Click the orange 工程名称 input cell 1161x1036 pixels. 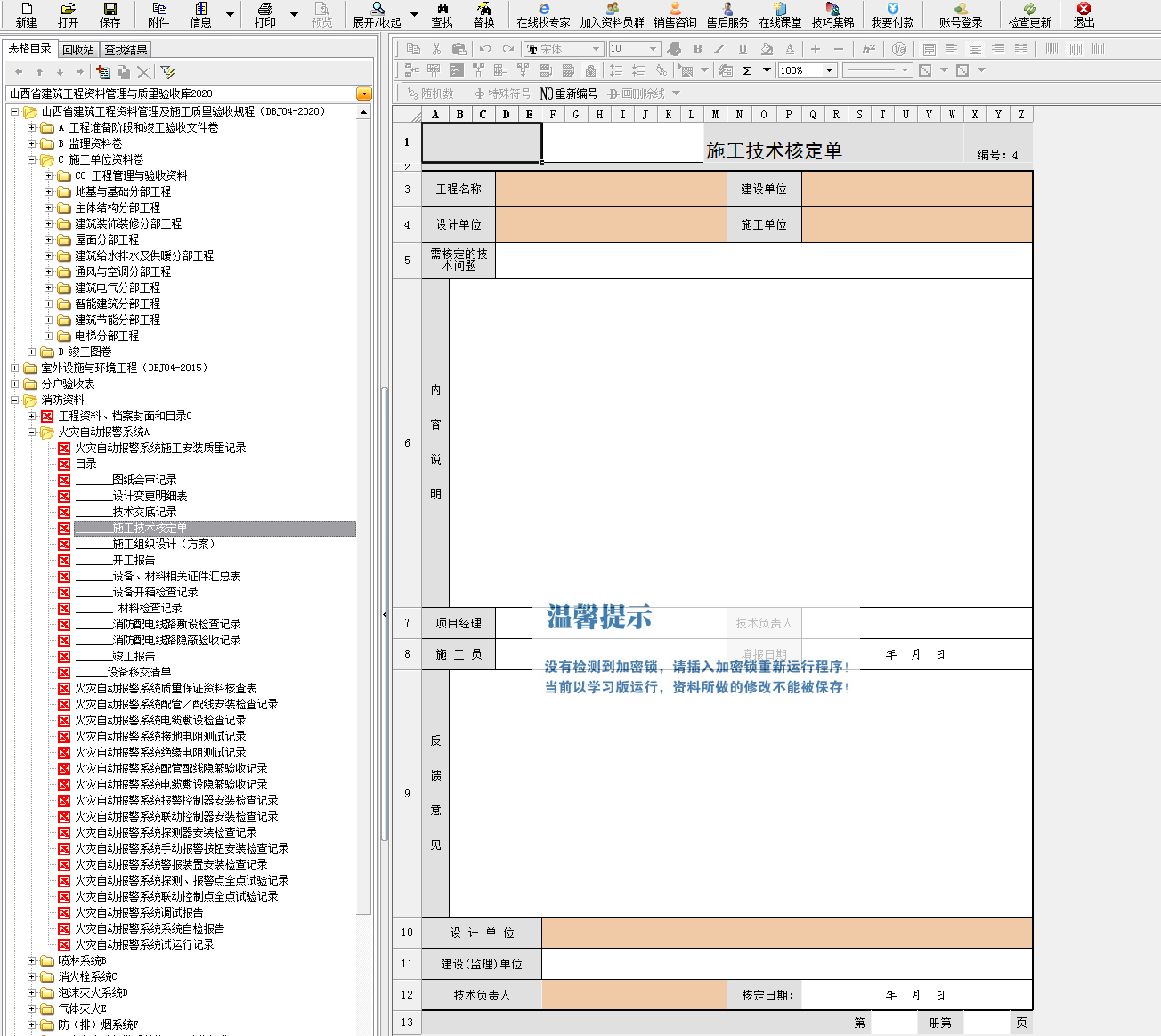click(611, 189)
